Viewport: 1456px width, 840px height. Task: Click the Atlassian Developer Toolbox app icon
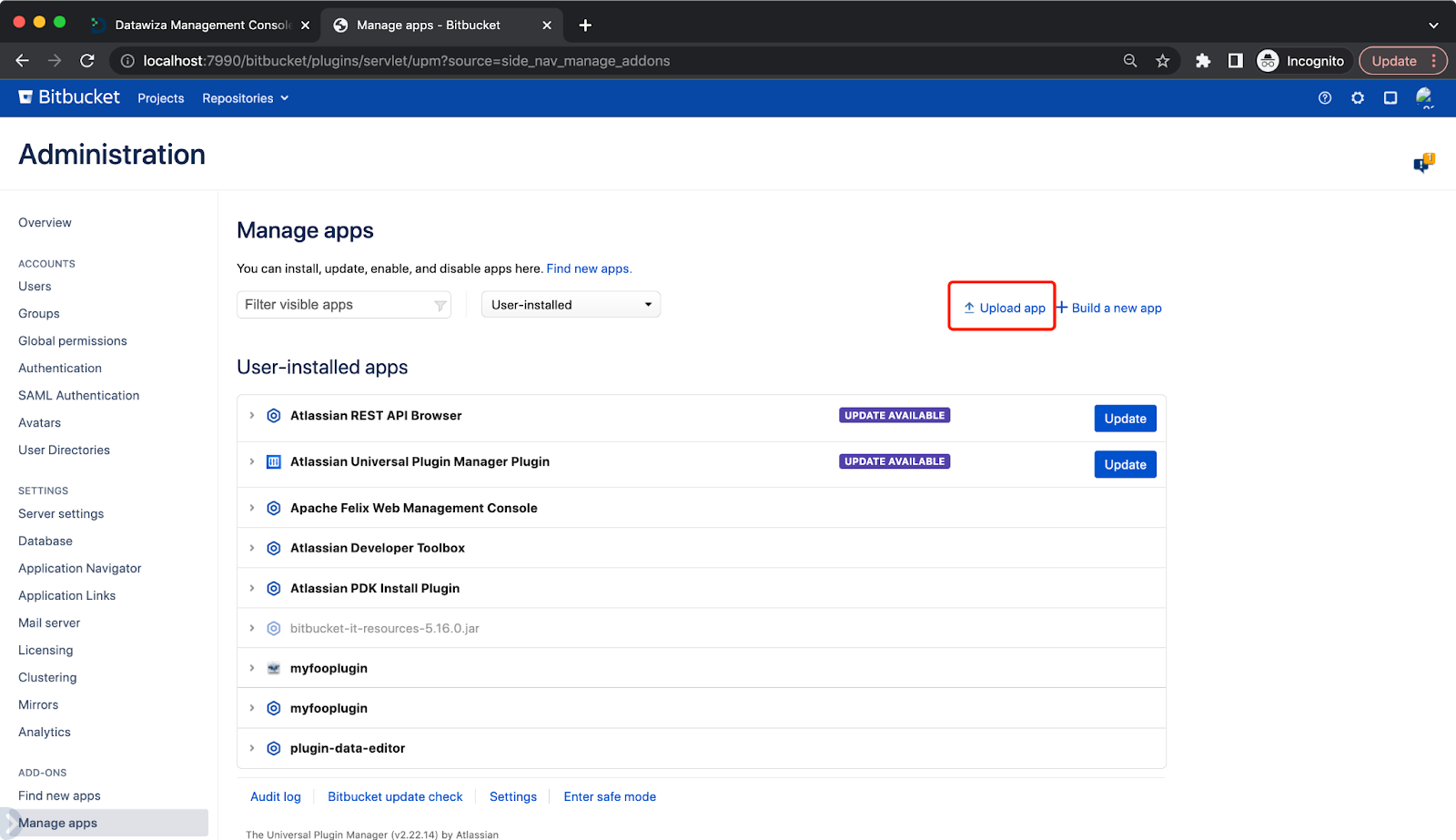coord(273,548)
